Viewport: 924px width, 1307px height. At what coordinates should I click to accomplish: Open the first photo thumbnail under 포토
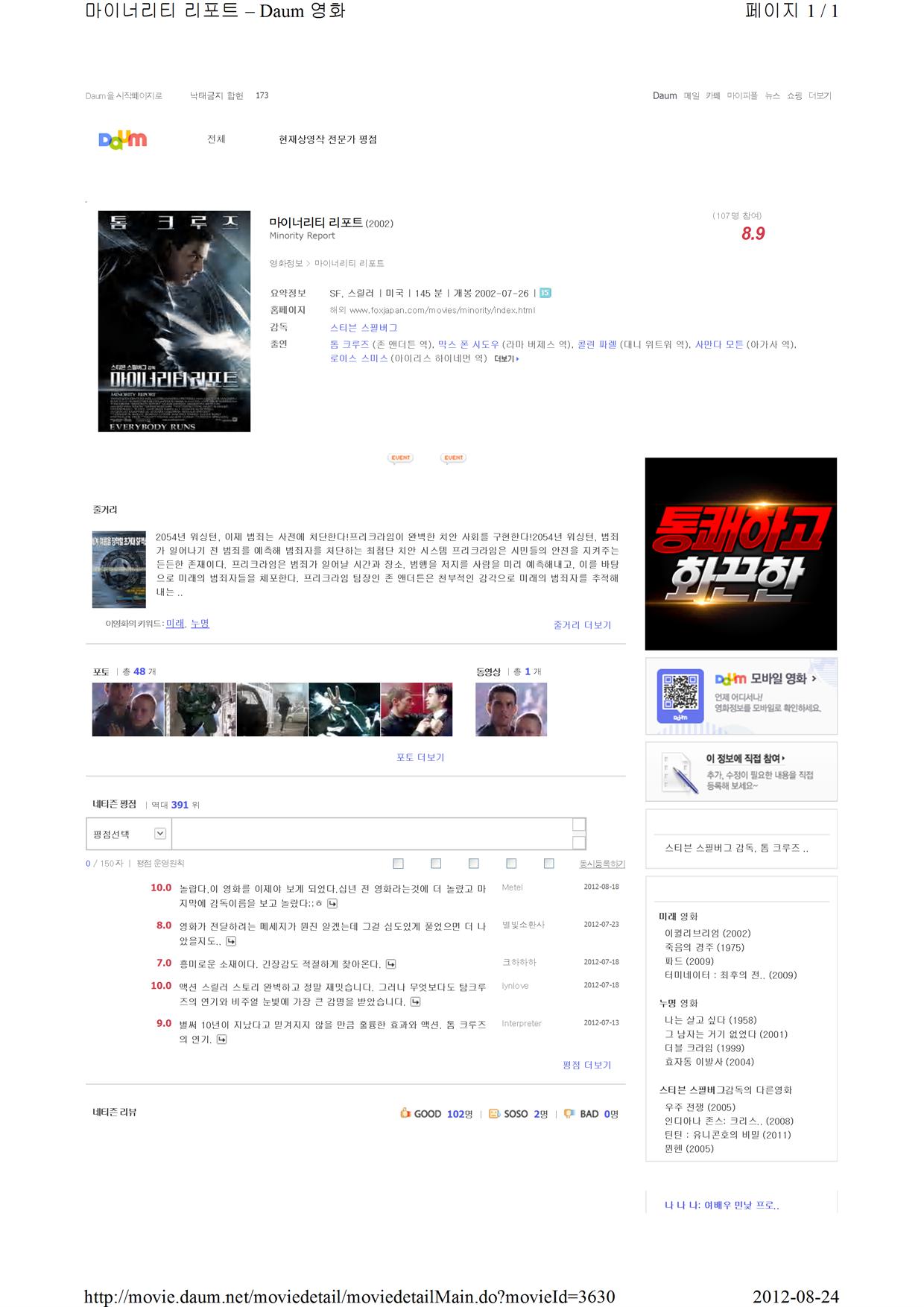(x=127, y=709)
